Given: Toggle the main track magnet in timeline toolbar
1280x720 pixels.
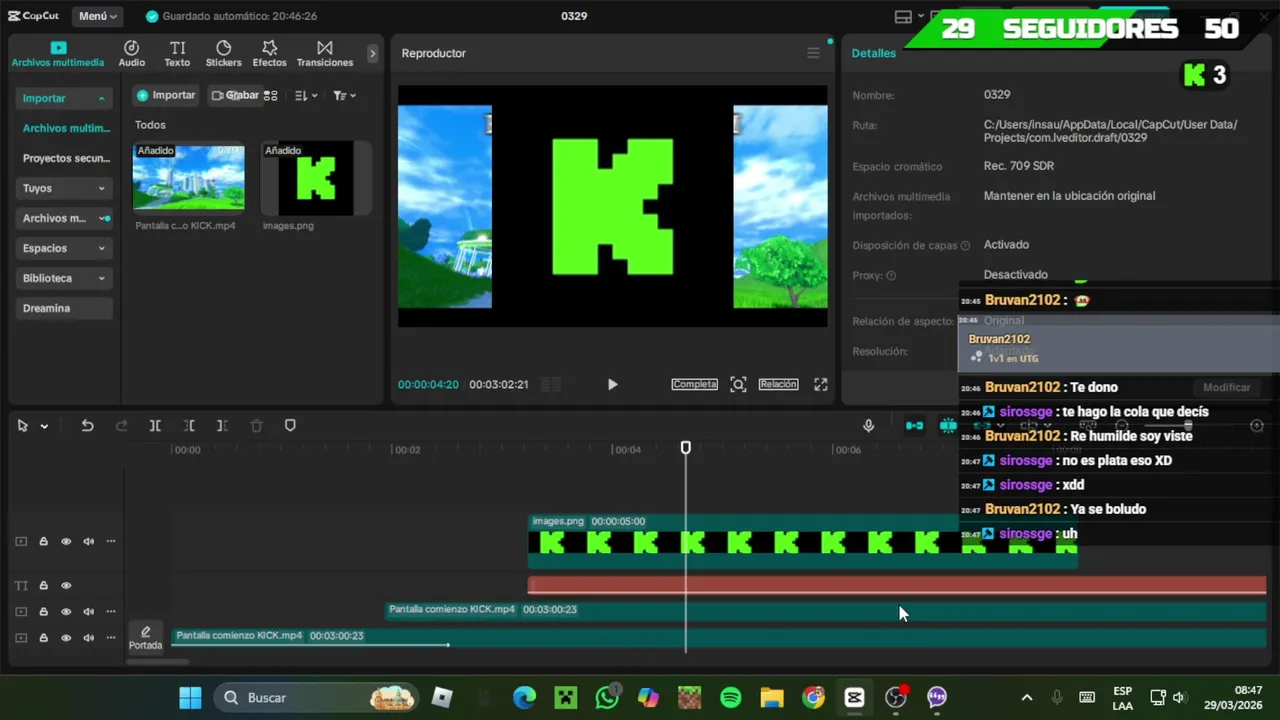Looking at the screenshot, I should coord(914,426).
